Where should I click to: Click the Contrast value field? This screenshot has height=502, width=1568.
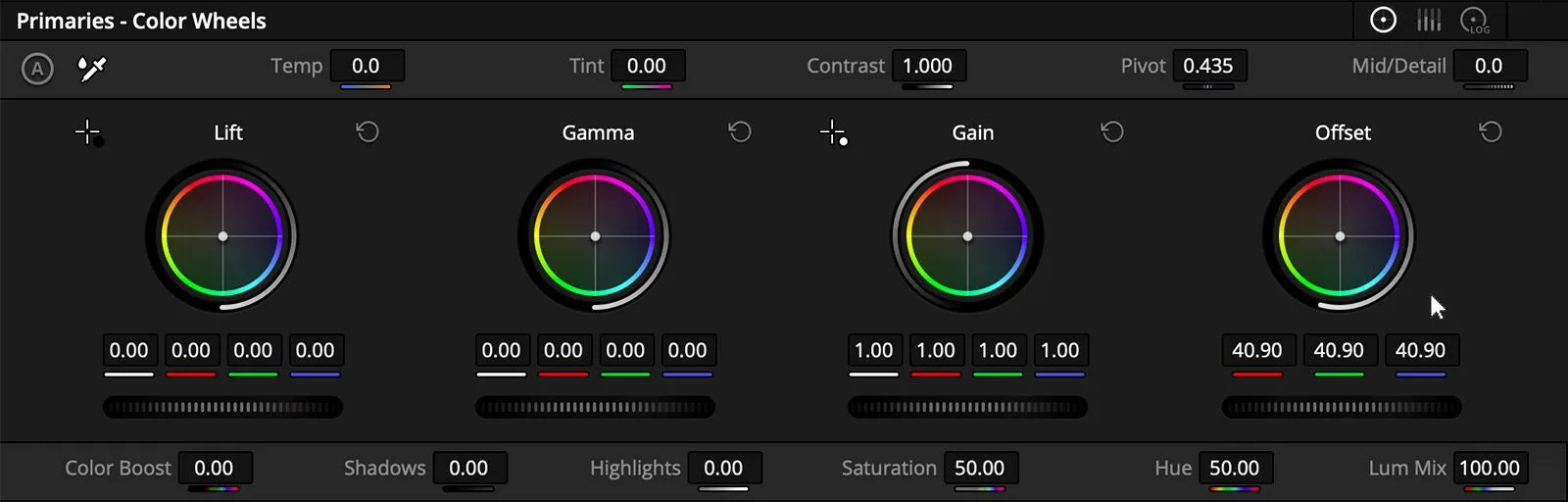(928, 66)
